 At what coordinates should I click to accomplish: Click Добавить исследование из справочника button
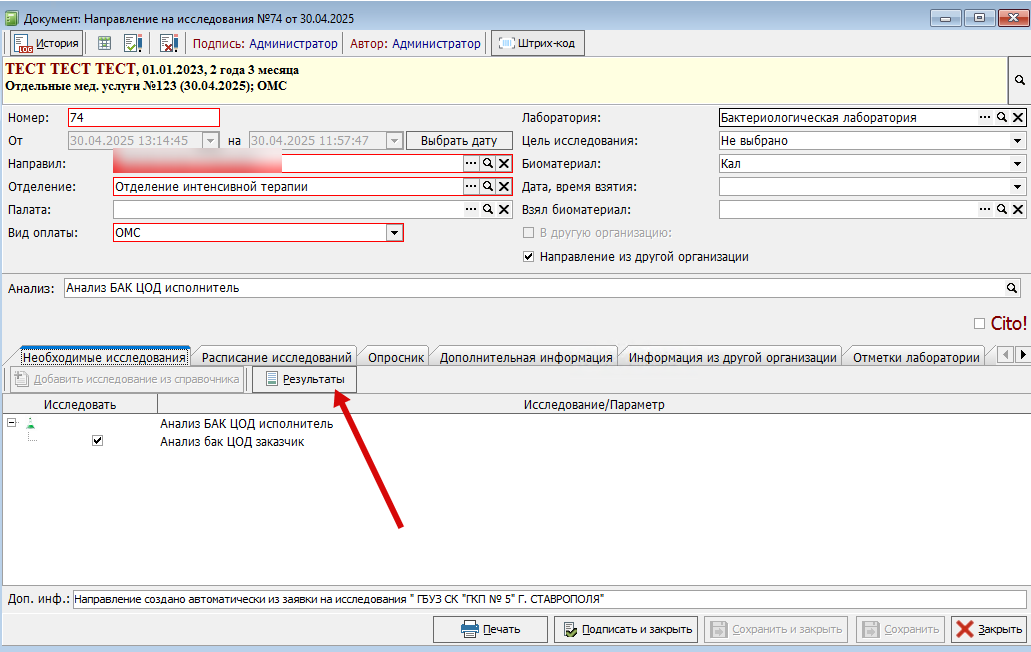pos(127,379)
